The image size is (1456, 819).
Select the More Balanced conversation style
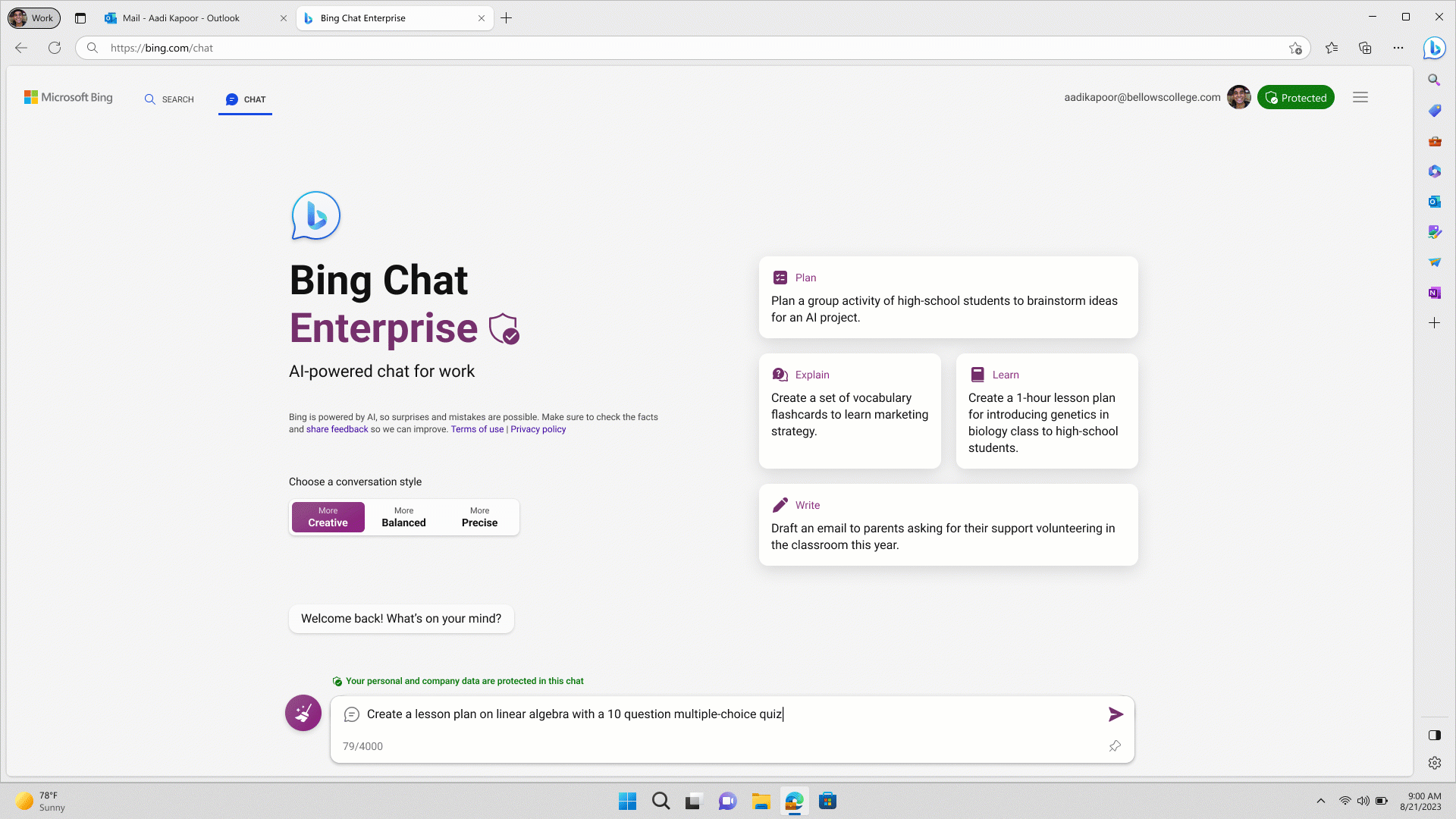(x=403, y=516)
